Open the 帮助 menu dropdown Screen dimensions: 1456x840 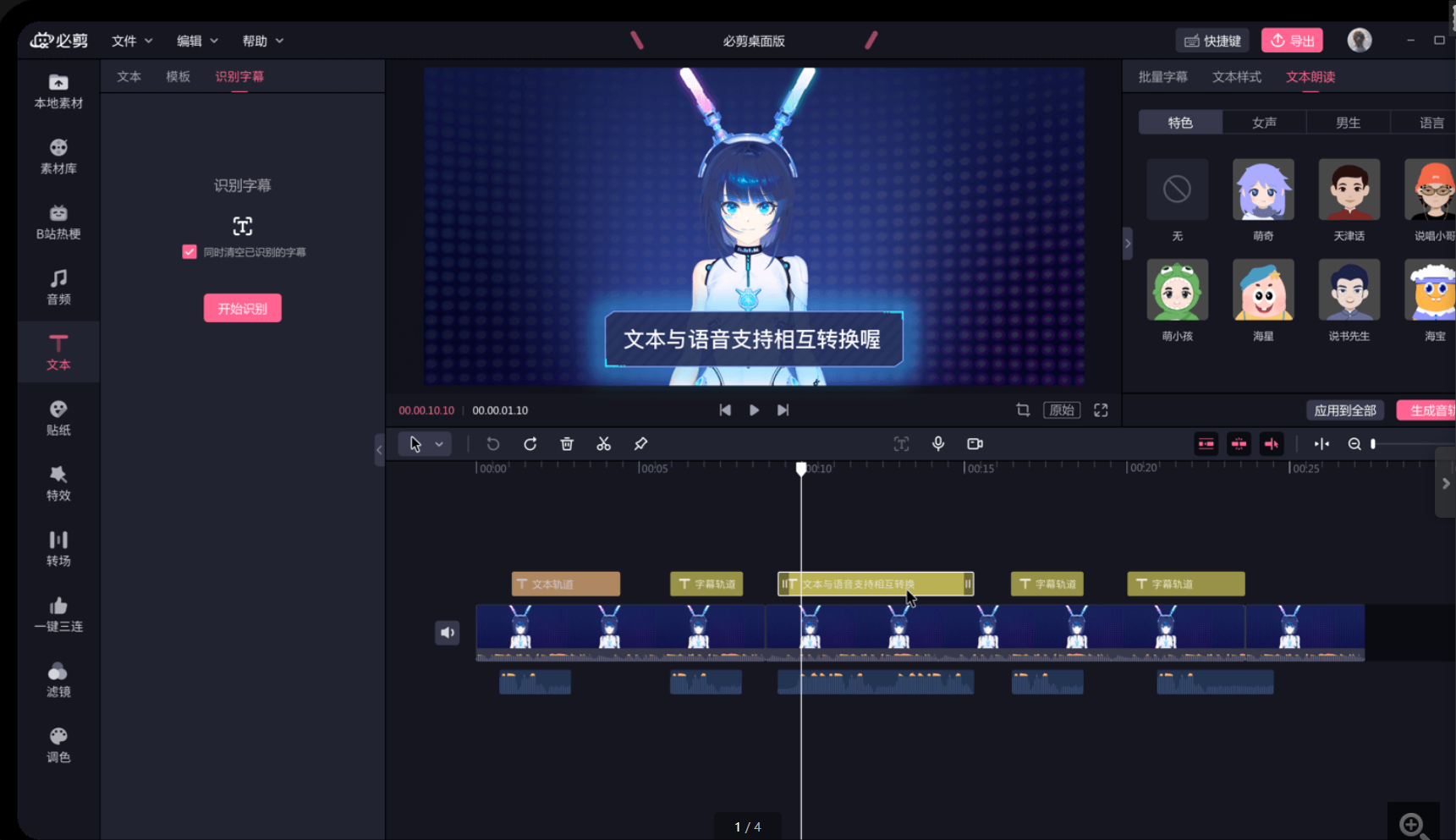coord(262,41)
